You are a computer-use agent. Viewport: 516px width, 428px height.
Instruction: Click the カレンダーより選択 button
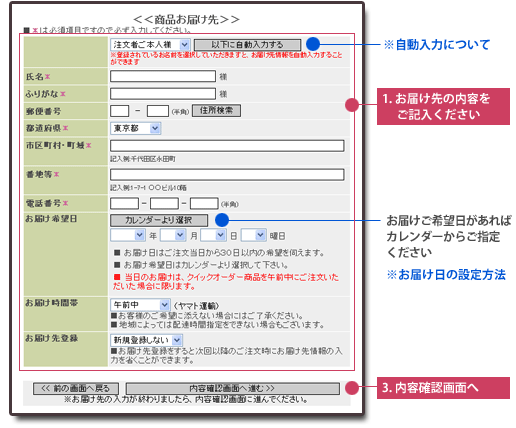pos(159,220)
